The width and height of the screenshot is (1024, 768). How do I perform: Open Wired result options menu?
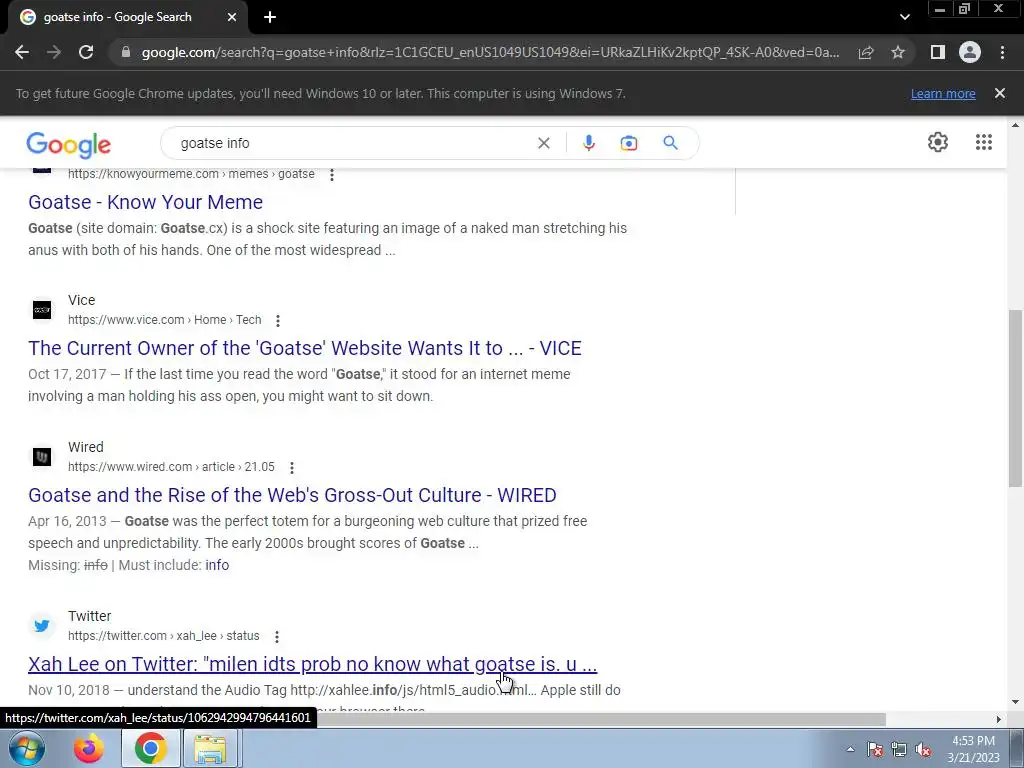pyautogui.click(x=292, y=468)
